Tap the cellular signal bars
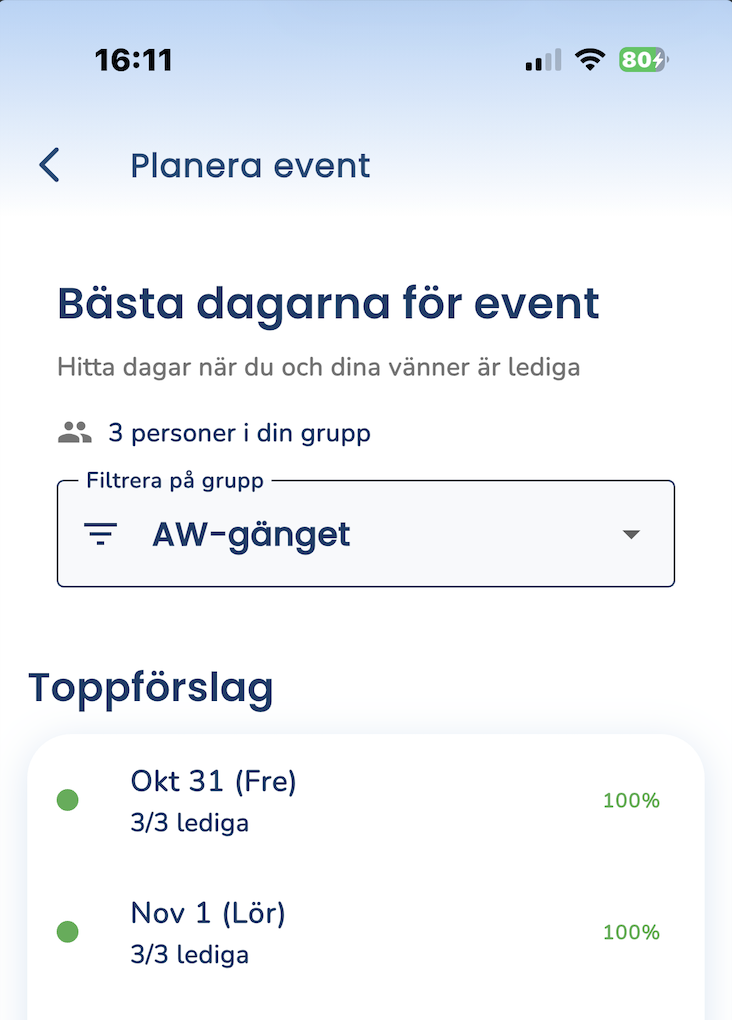732x1020 pixels. pyautogui.click(x=543, y=60)
